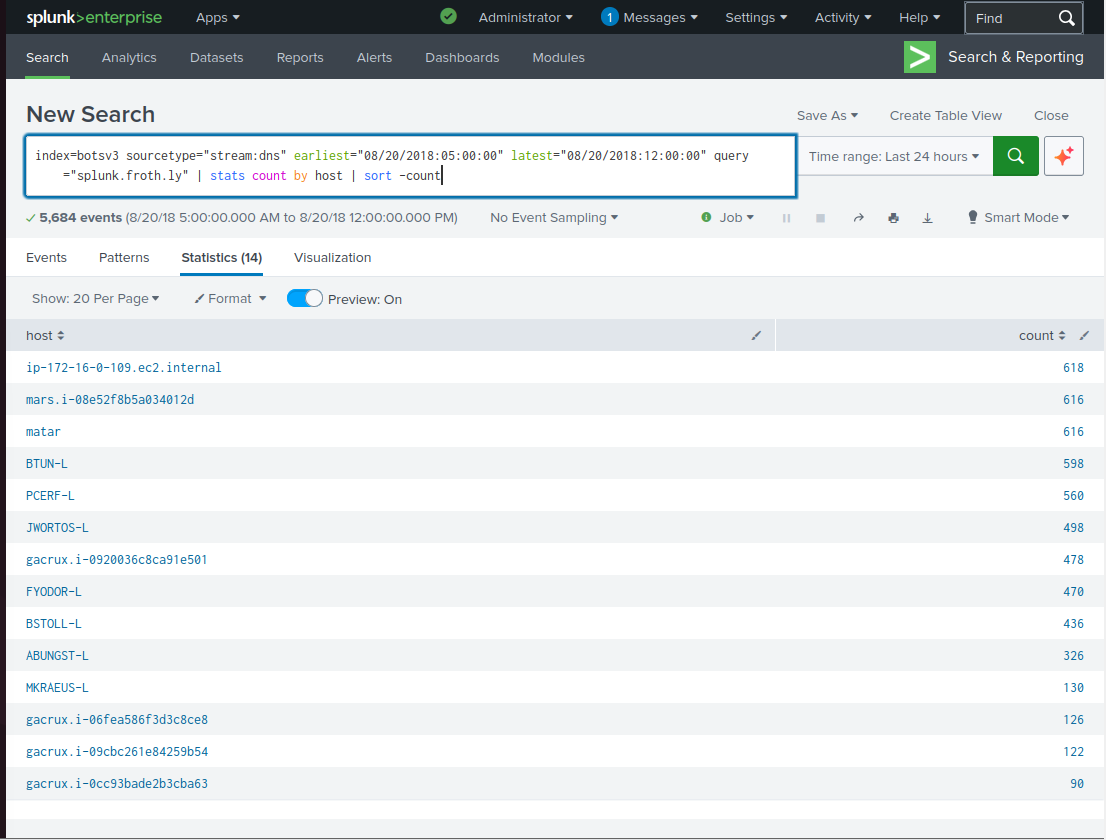Open the Help dropdown
The image size is (1106, 840).
[919, 18]
